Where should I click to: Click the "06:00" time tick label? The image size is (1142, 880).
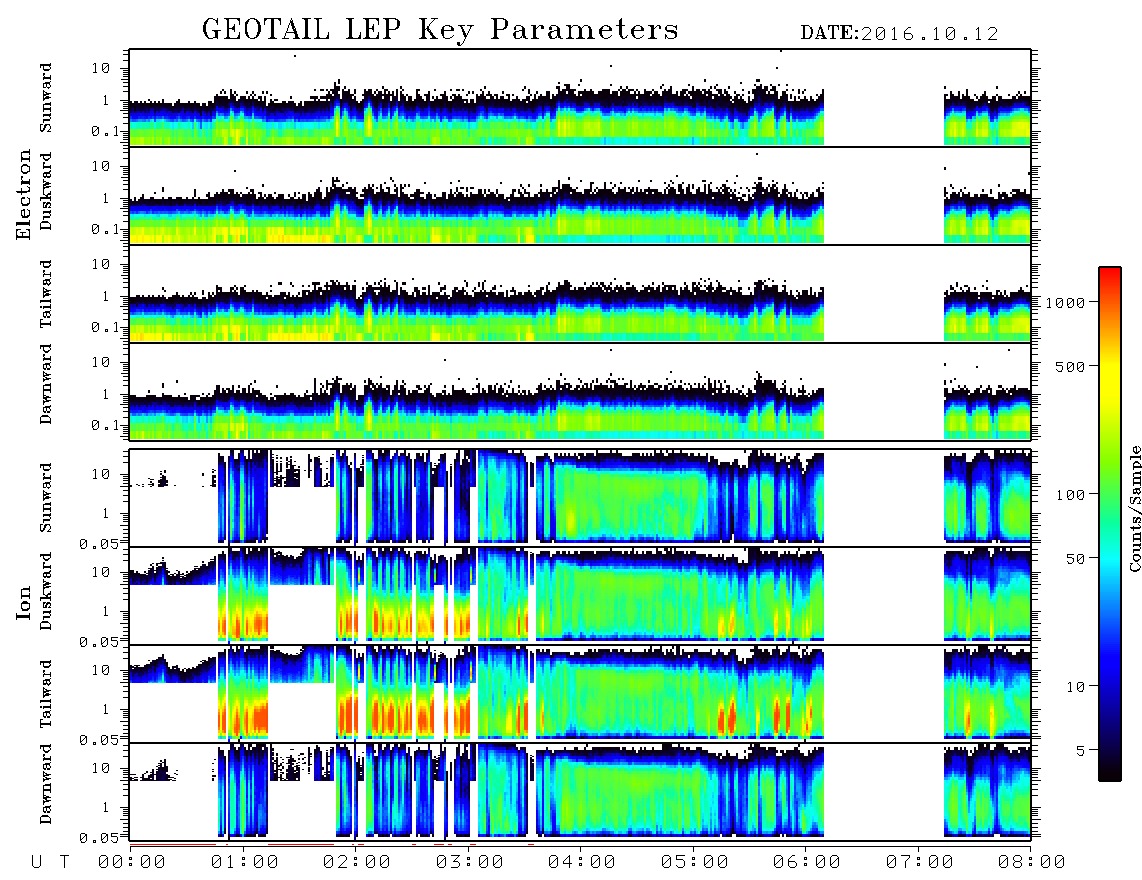[x=807, y=863]
